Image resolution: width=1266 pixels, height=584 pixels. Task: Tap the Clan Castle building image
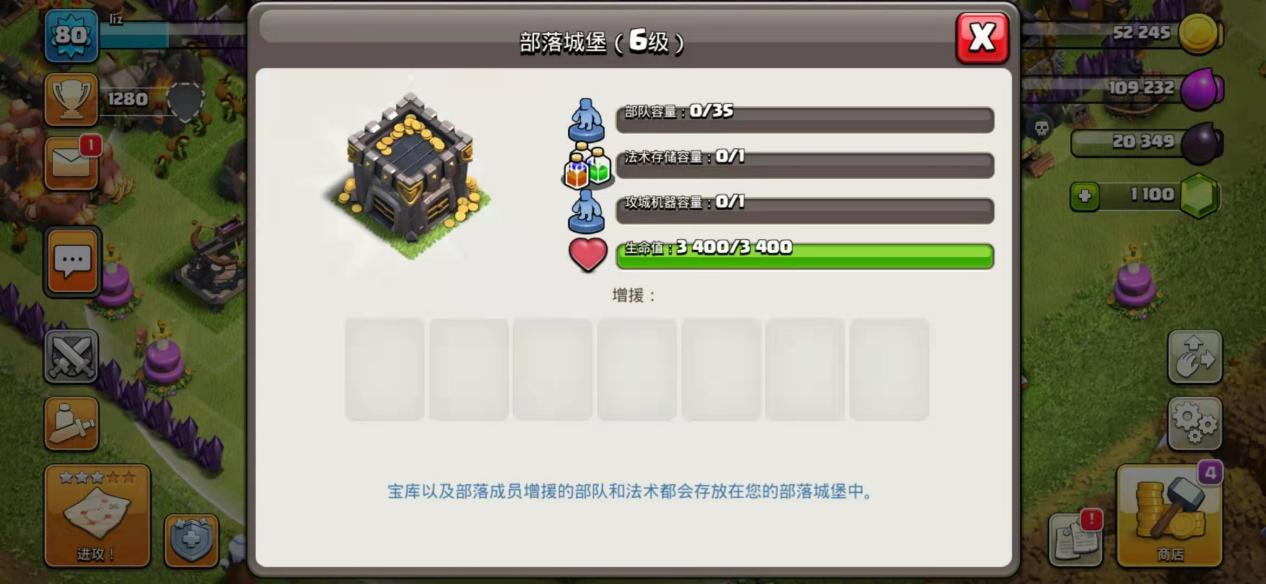[408, 175]
